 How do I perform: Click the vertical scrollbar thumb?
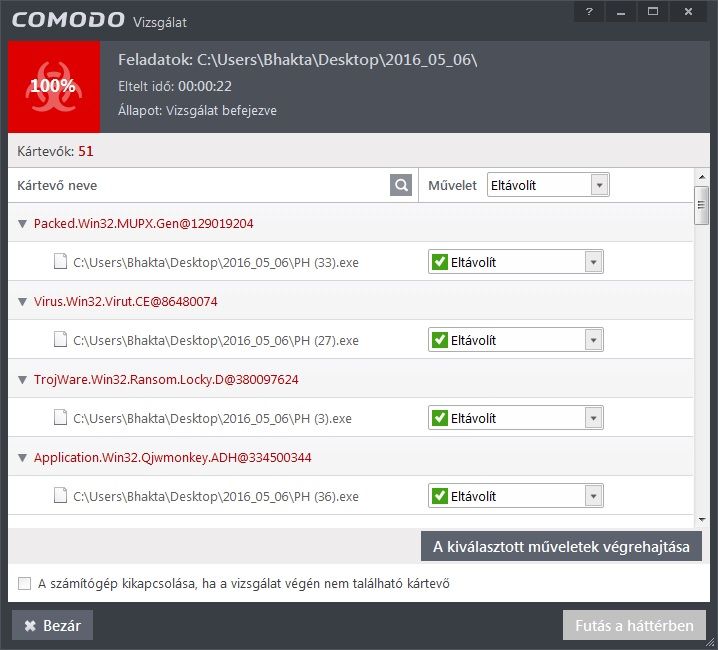coord(701,205)
